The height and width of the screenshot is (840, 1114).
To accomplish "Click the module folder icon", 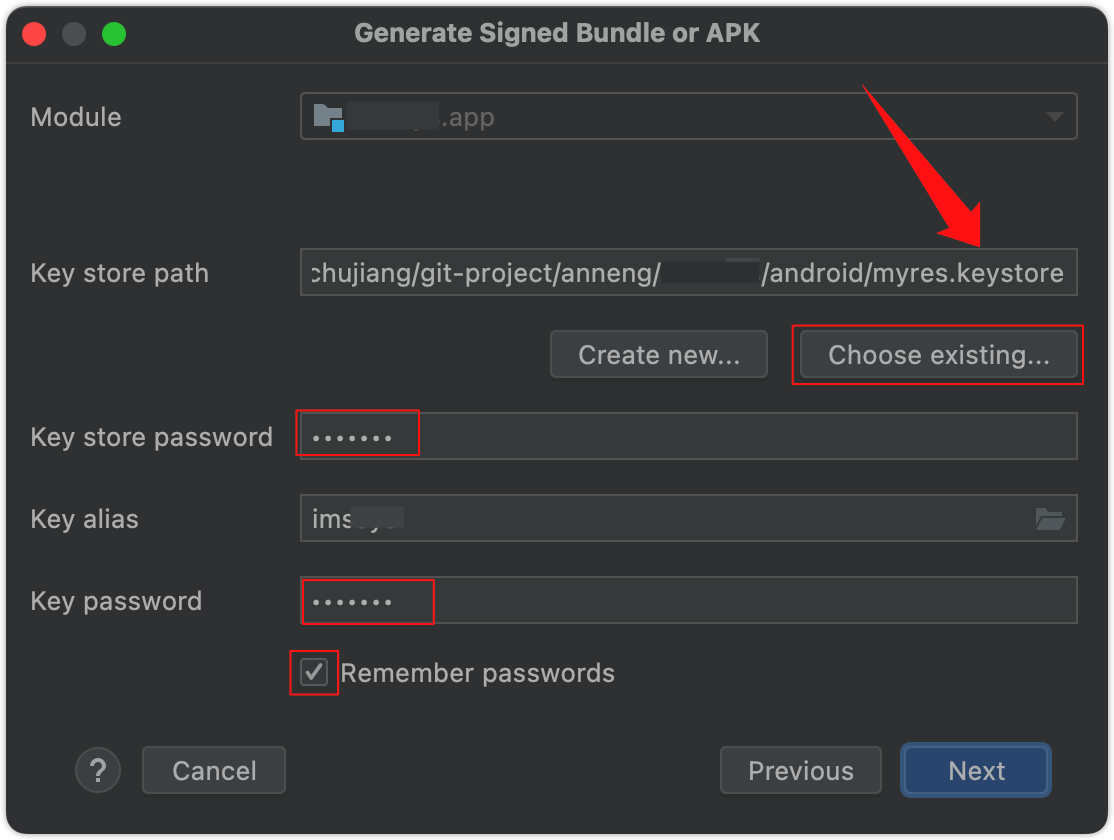I will tap(329, 117).
